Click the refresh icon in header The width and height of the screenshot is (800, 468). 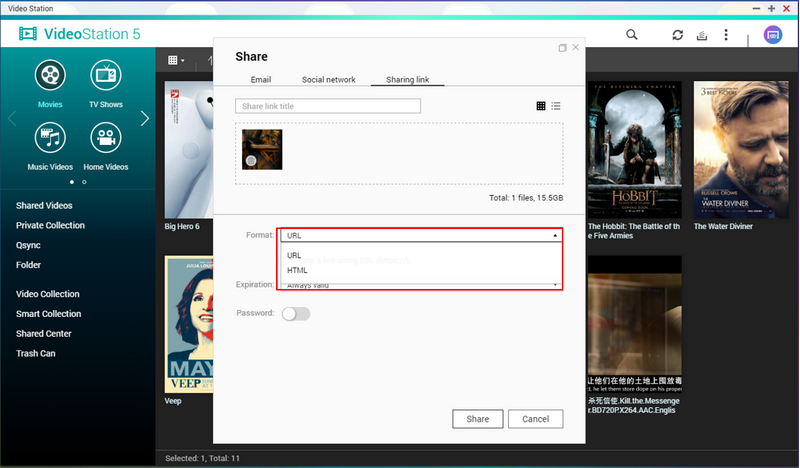(678, 35)
